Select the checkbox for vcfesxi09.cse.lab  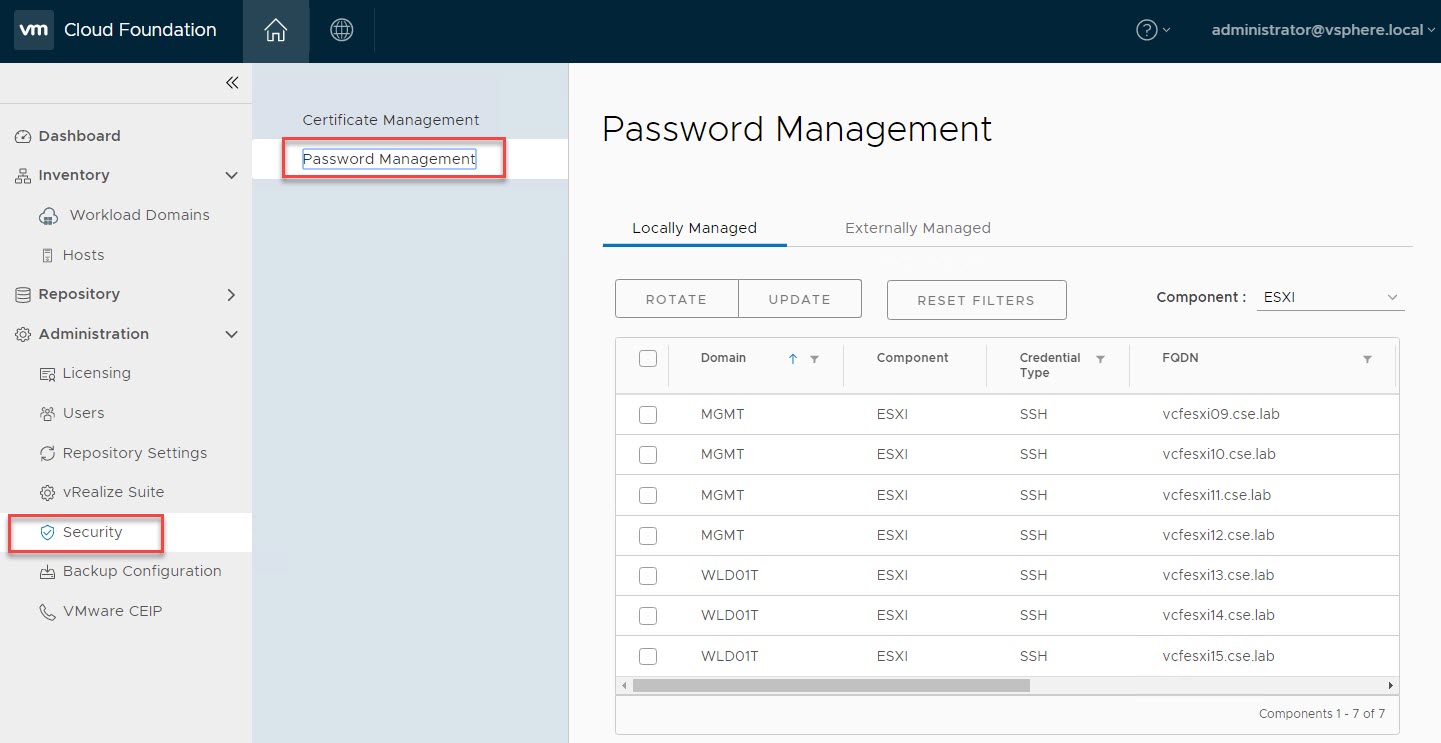point(648,415)
